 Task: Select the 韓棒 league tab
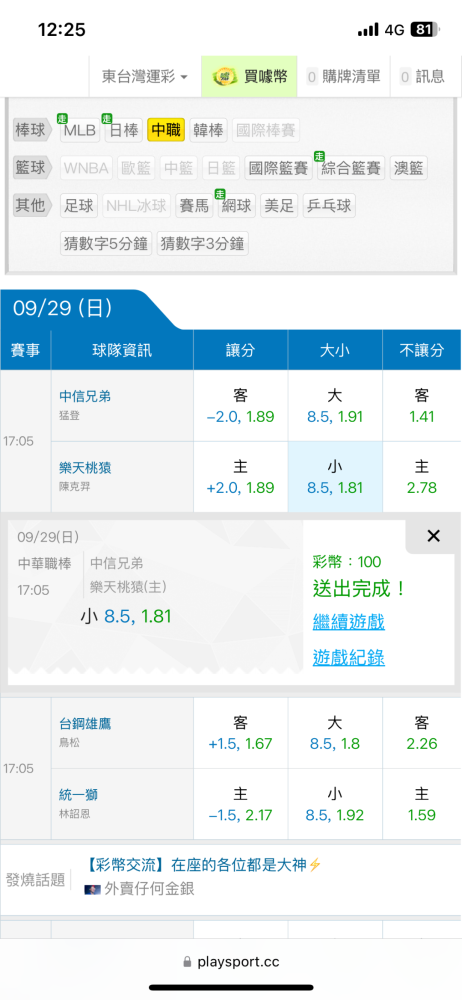pyautogui.click(x=209, y=131)
